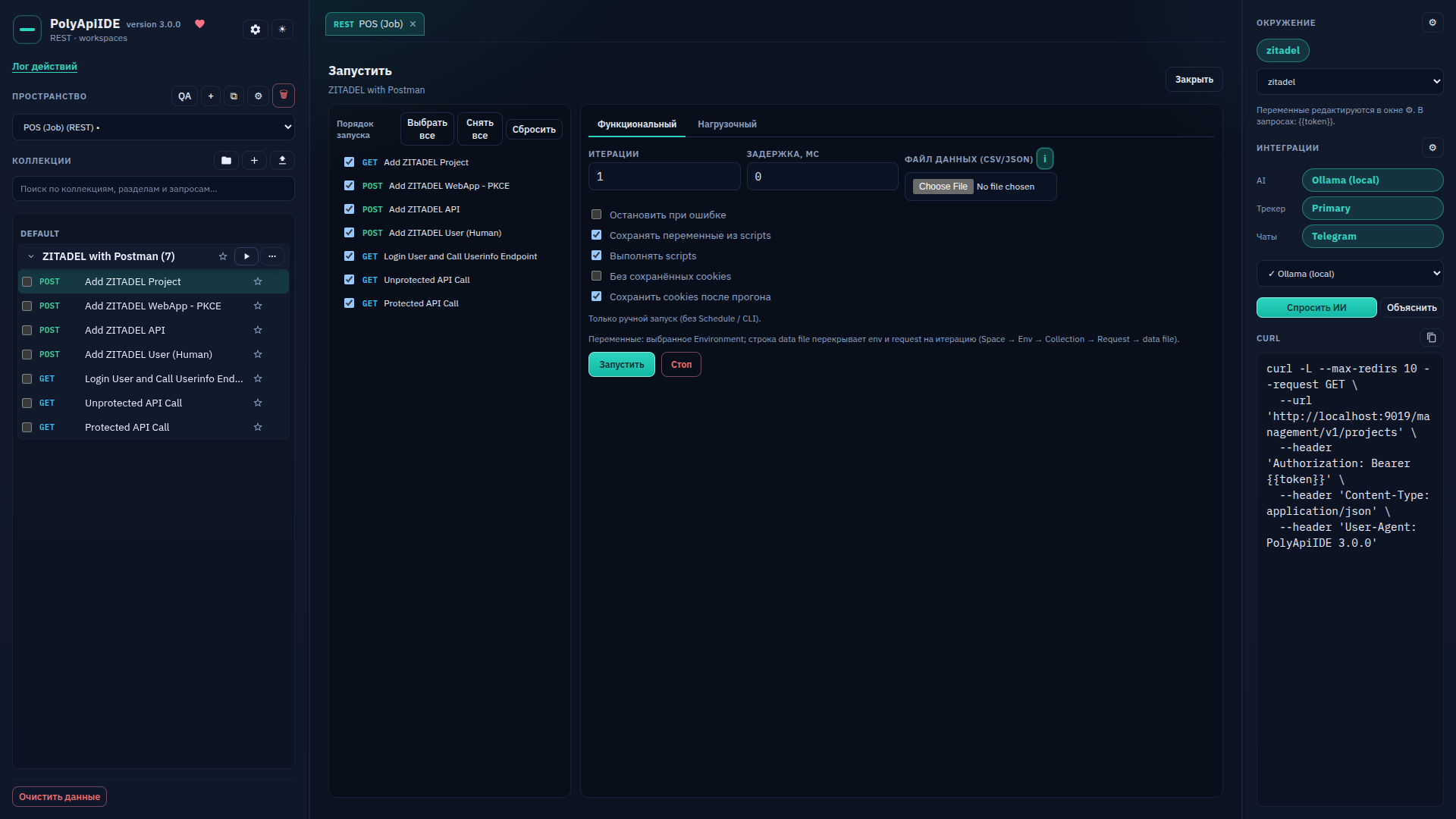
Task: Collapse the ZITADEL with Postman collection chevron
Action: (31, 257)
